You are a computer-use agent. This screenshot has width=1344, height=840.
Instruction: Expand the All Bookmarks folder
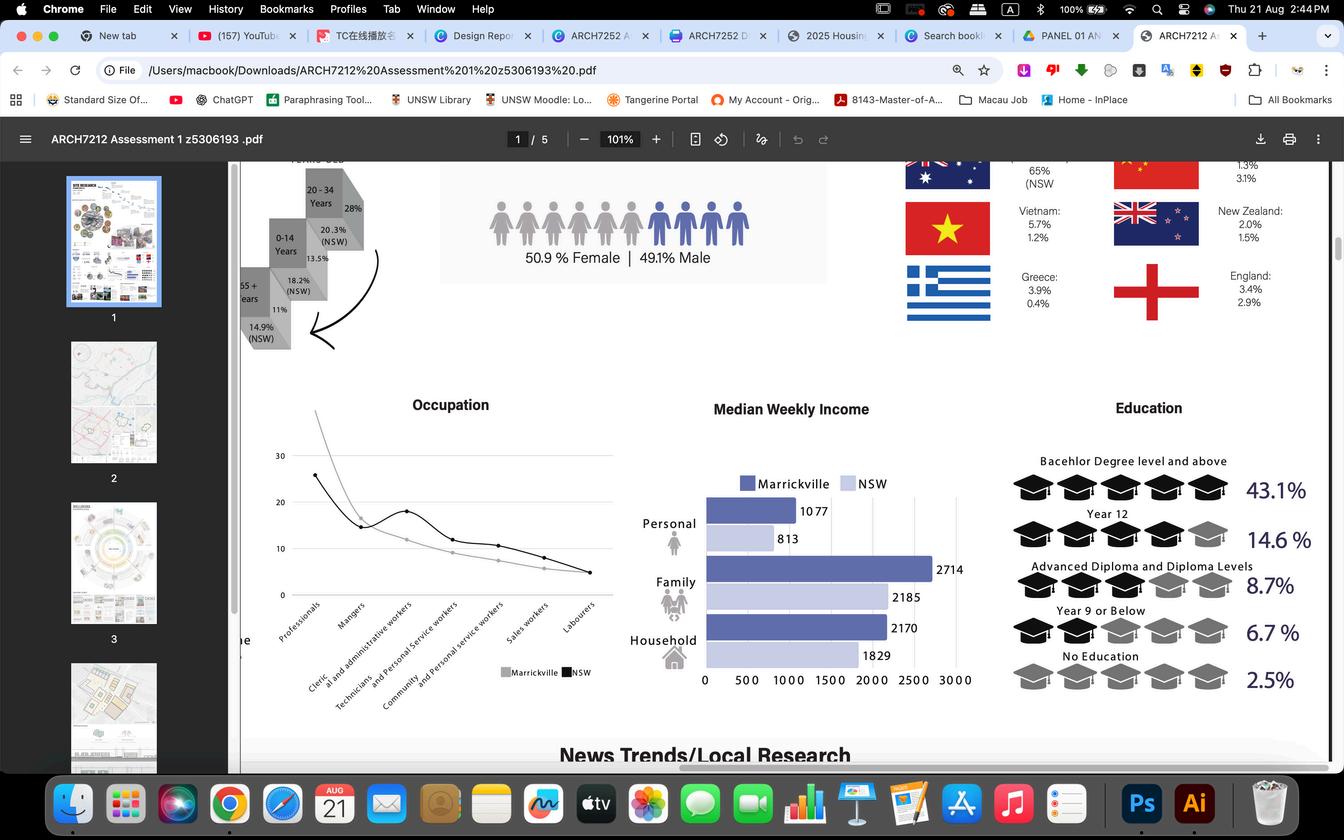click(1290, 100)
